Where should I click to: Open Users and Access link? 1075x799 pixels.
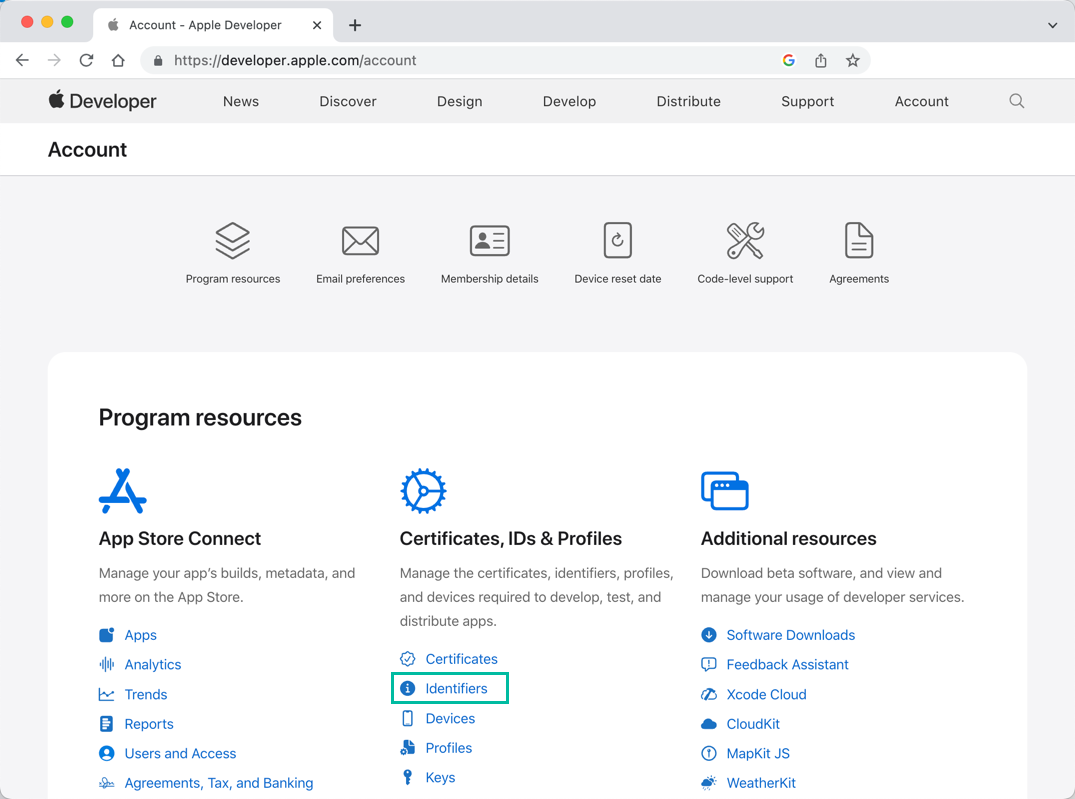coord(180,754)
